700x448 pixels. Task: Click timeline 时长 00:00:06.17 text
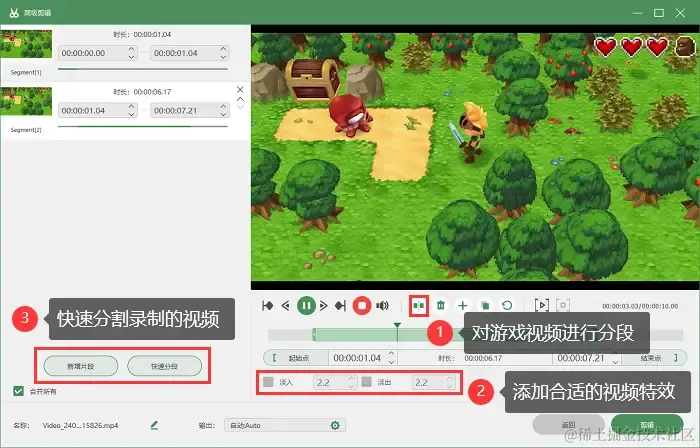tap(471, 358)
